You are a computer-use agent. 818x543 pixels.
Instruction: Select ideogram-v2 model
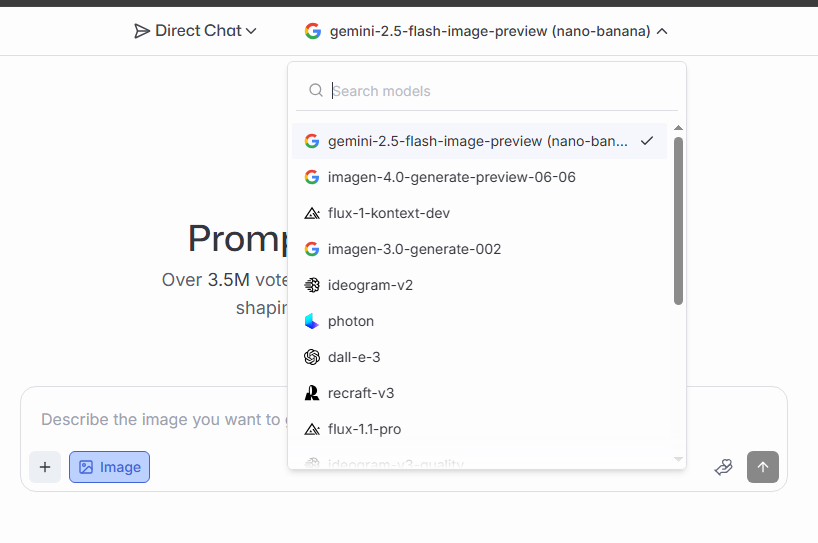click(x=479, y=285)
